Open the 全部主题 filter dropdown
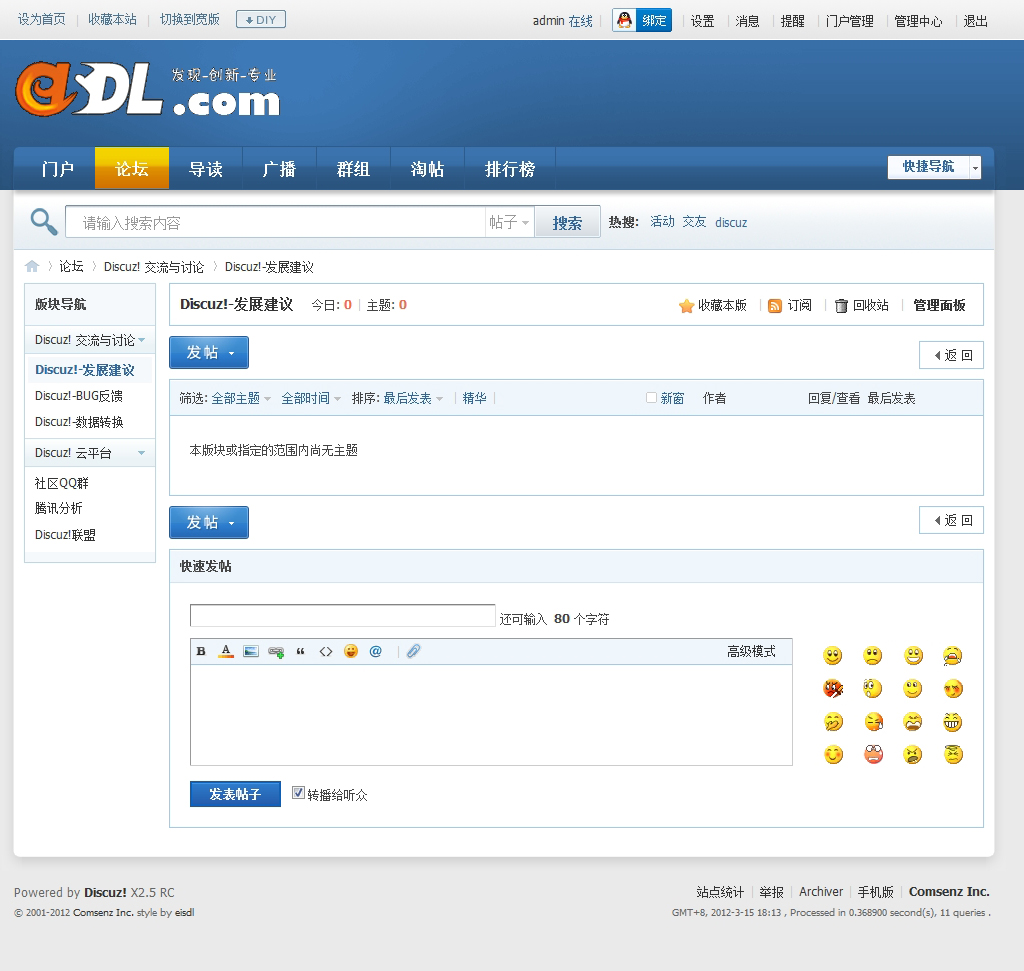The height and width of the screenshot is (971, 1024). (x=240, y=398)
